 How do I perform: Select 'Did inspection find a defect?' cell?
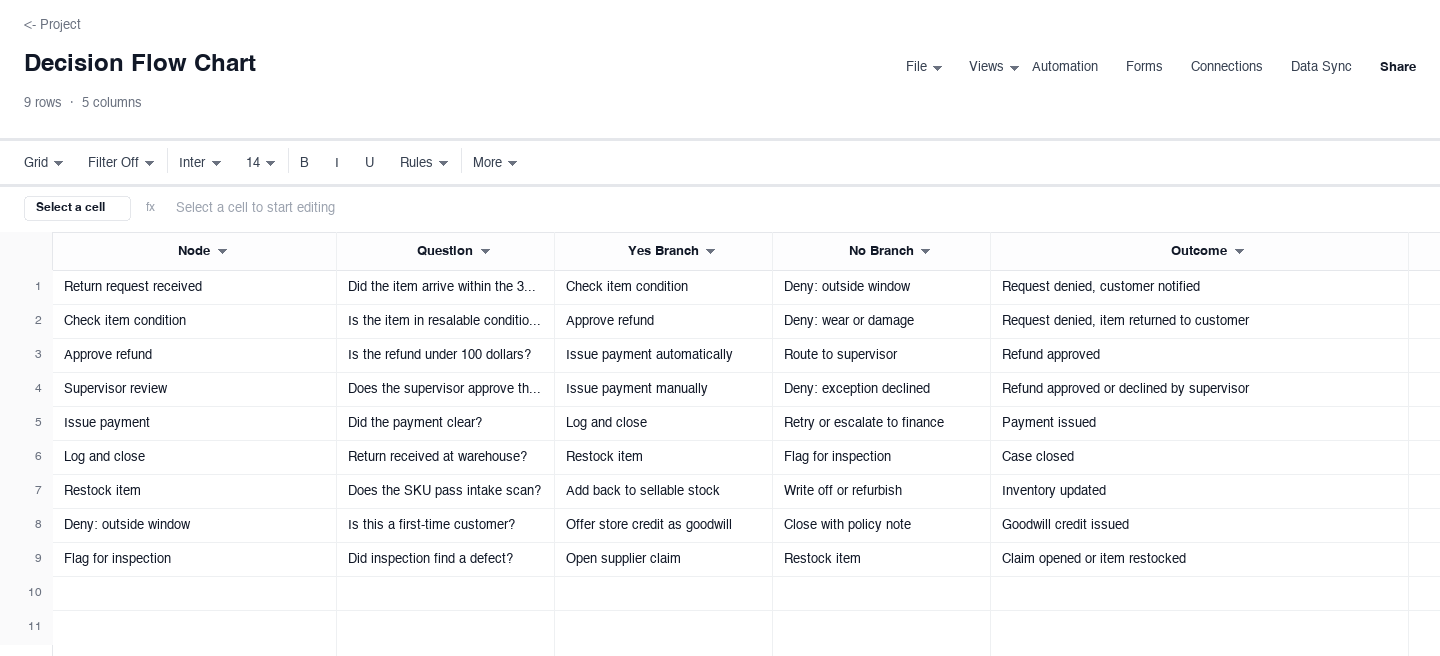pyautogui.click(x=445, y=559)
